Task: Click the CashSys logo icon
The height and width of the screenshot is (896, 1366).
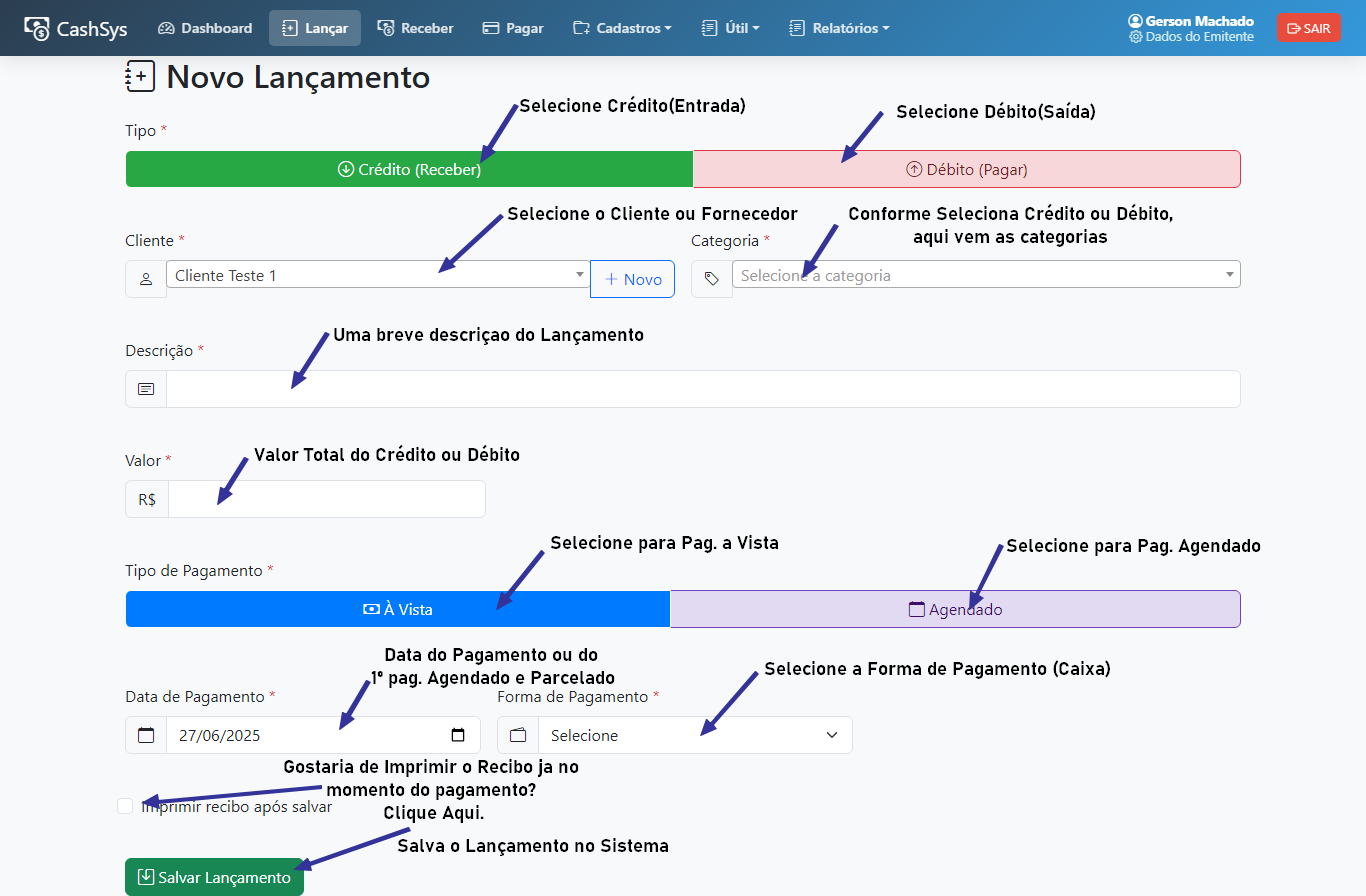Action: 37,28
